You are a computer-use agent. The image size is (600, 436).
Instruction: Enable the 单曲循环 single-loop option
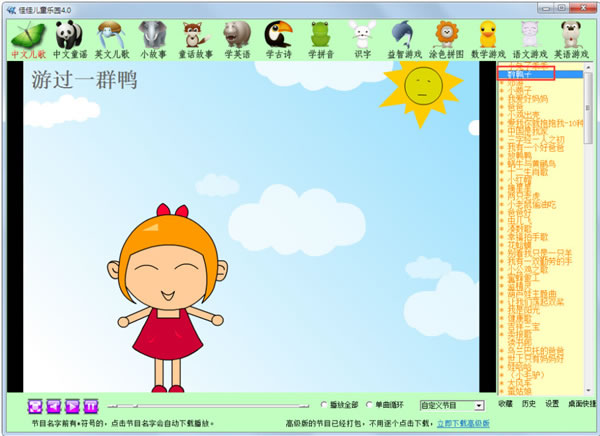tap(369, 405)
